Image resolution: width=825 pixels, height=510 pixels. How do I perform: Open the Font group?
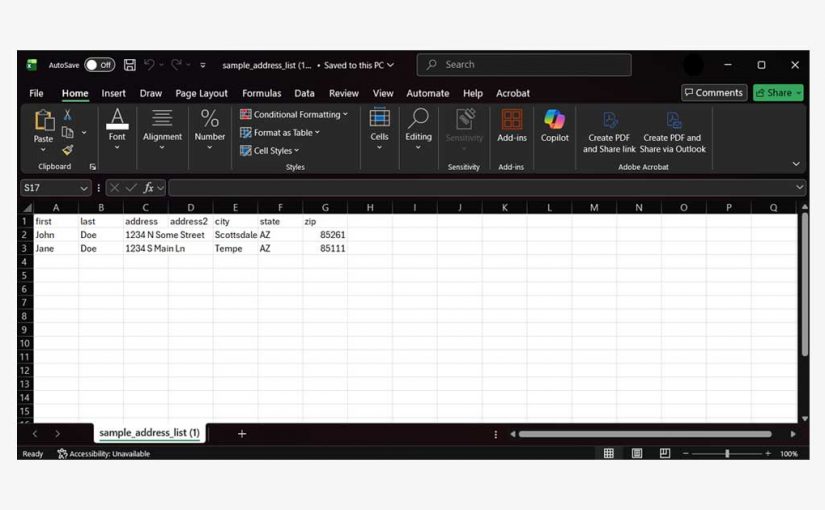click(117, 129)
